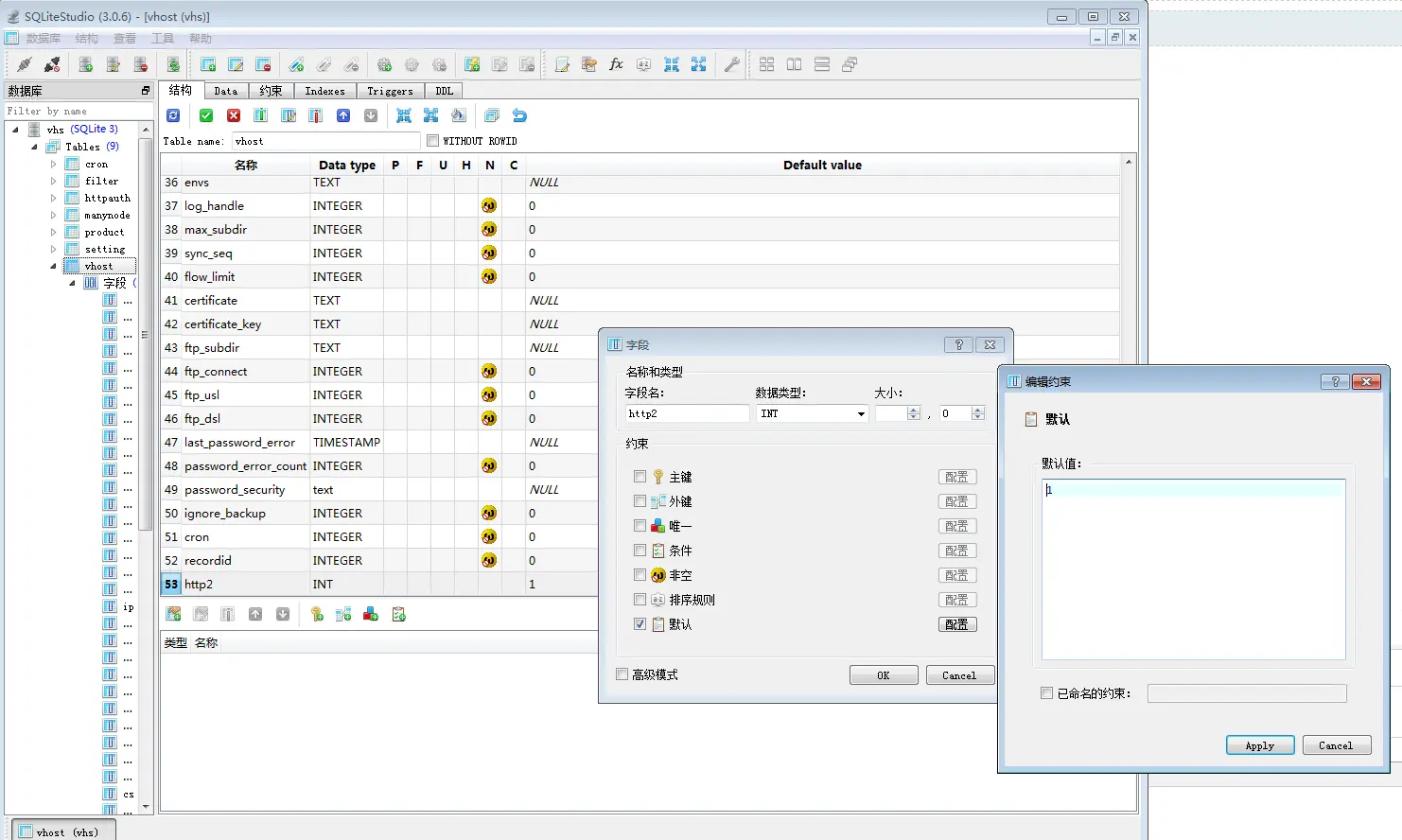Click the tile windows layout icon
This screenshot has height=840, width=1402.
tap(766, 64)
